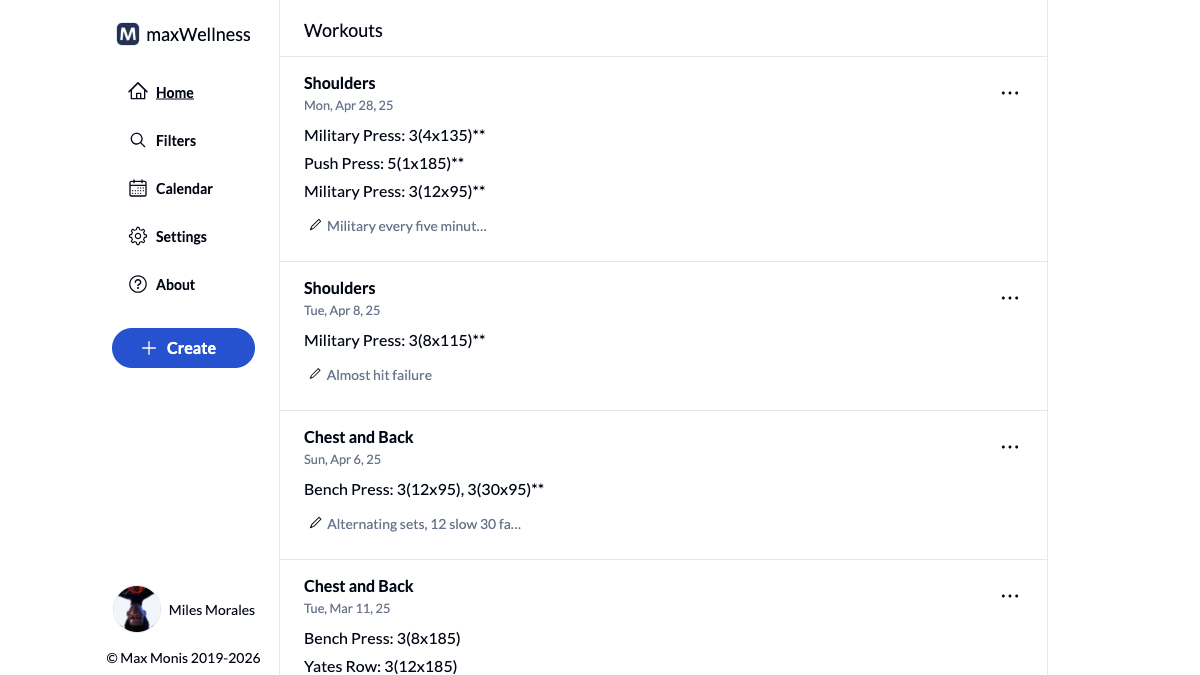
Task: Click the plus icon inside the Create button
Action: pos(149,348)
